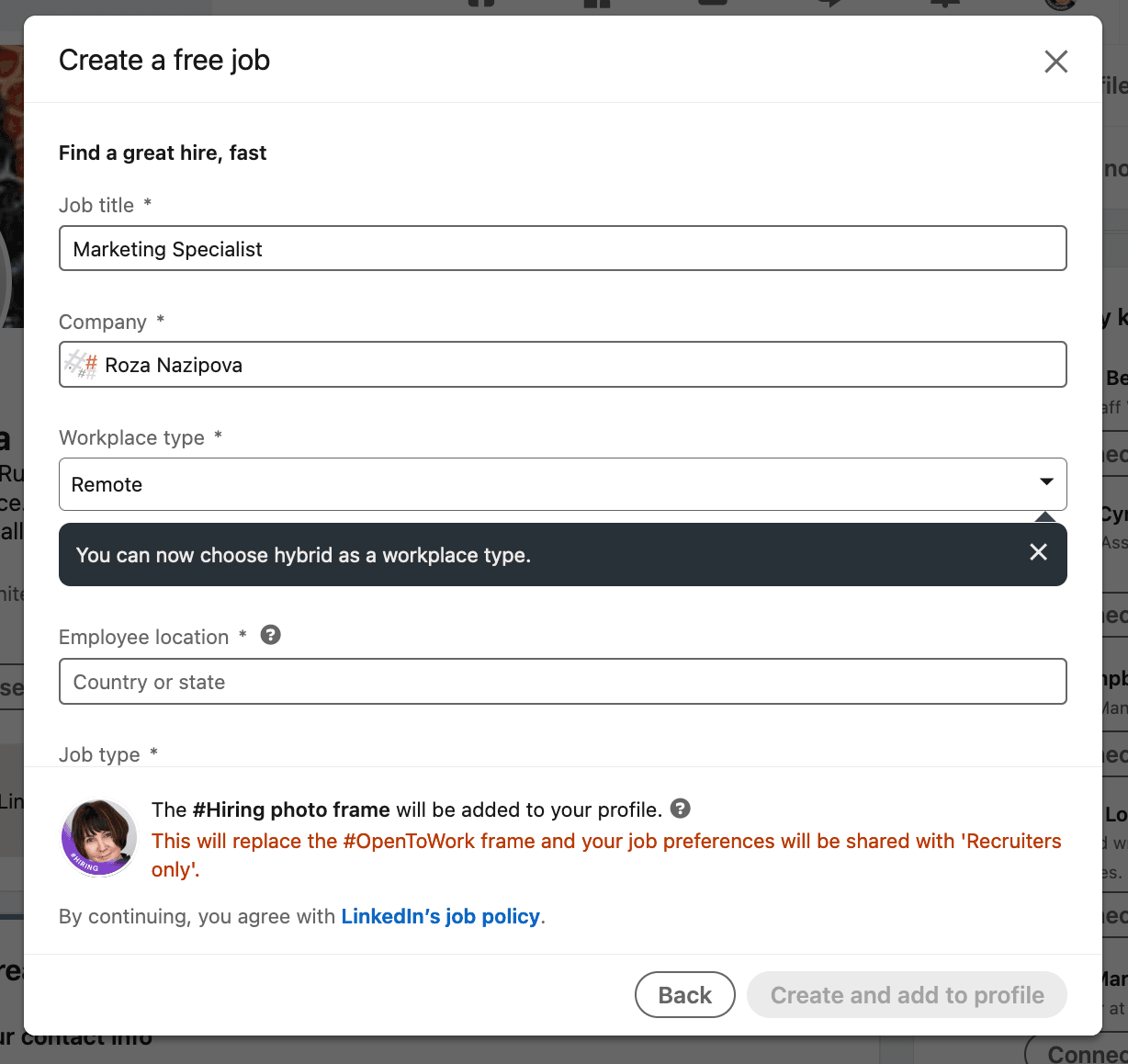The image size is (1128, 1064).
Task: Click the red #OpenToWork replacement warning text
Action: point(606,855)
